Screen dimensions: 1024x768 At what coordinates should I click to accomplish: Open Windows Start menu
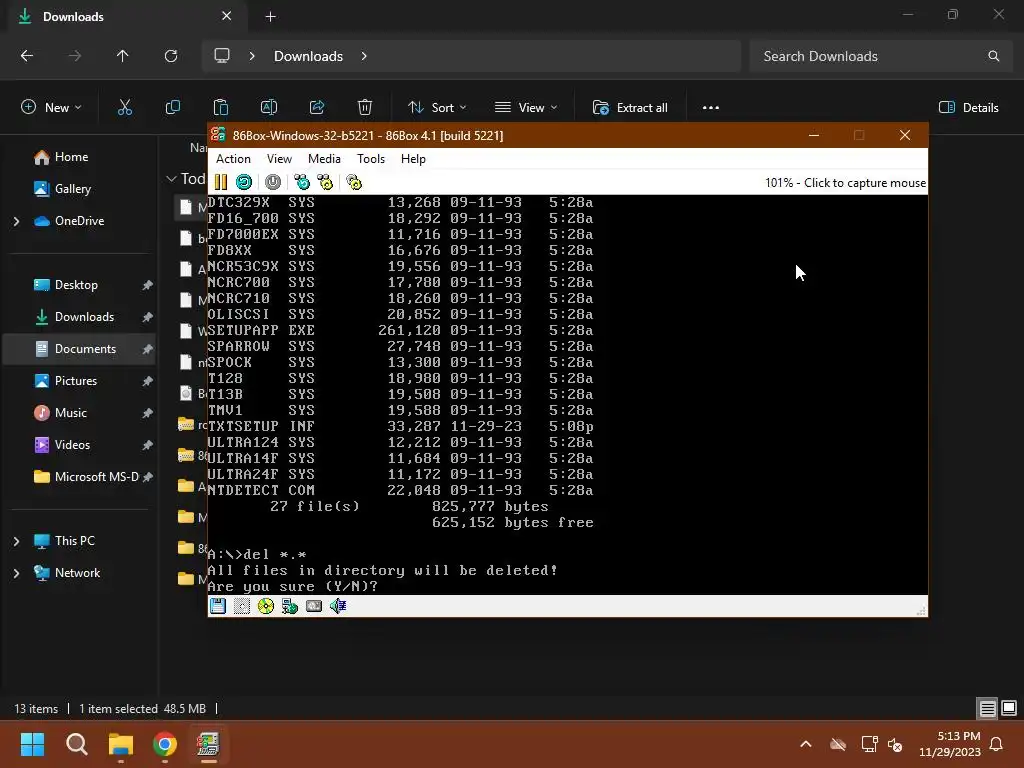32,744
